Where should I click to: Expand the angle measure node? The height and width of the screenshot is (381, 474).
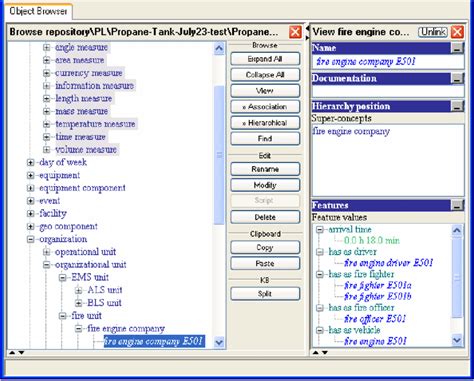click(x=47, y=47)
